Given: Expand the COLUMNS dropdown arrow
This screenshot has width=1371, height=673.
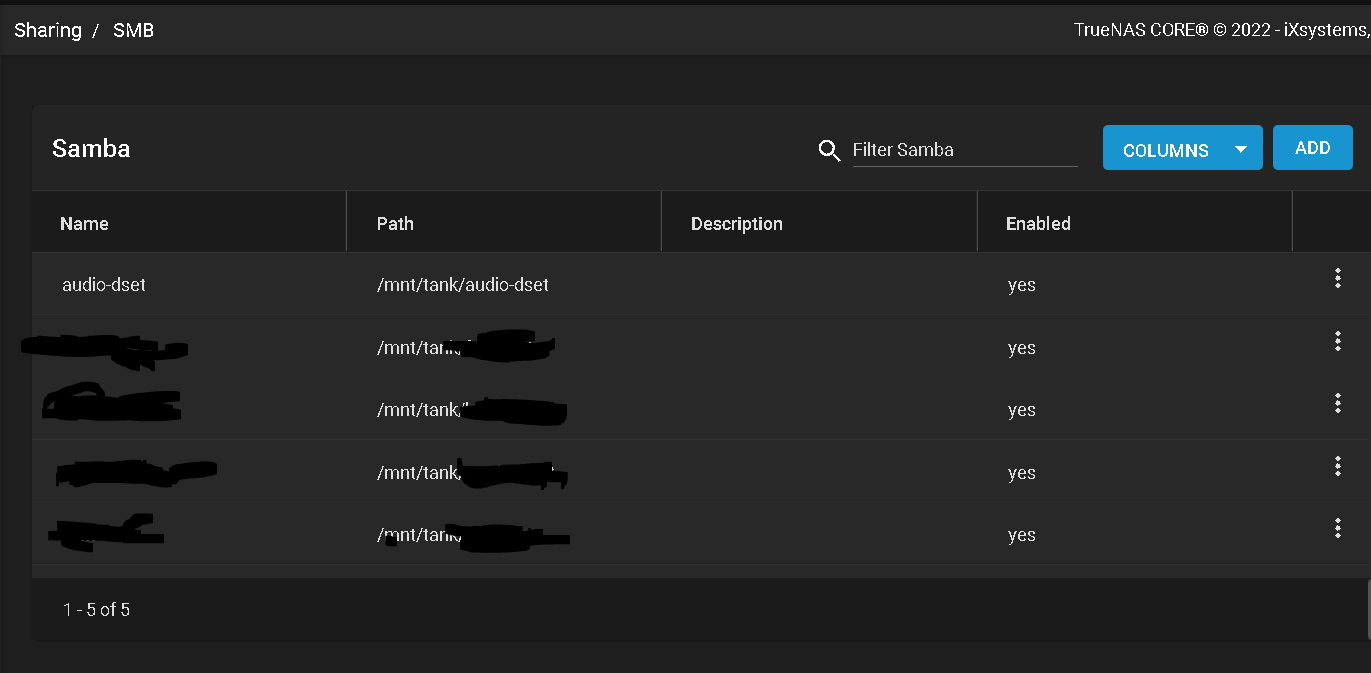Looking at the screenshot, I should point(1241,150).
